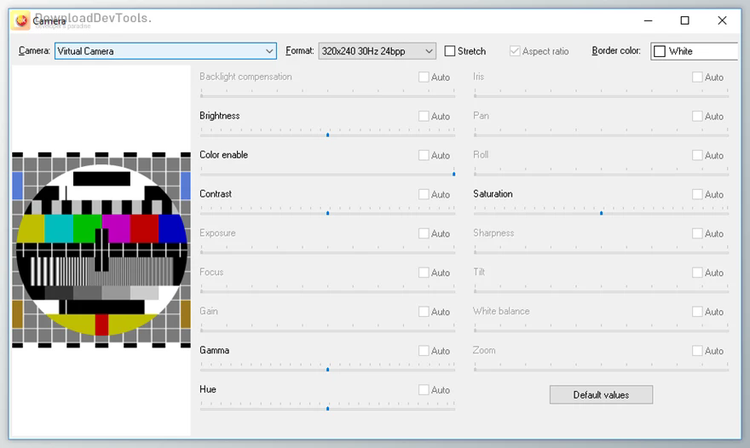The height and width of the screenshot is (448, 750).
Task: Click the Gamma label
Action: tap(214, 350)
